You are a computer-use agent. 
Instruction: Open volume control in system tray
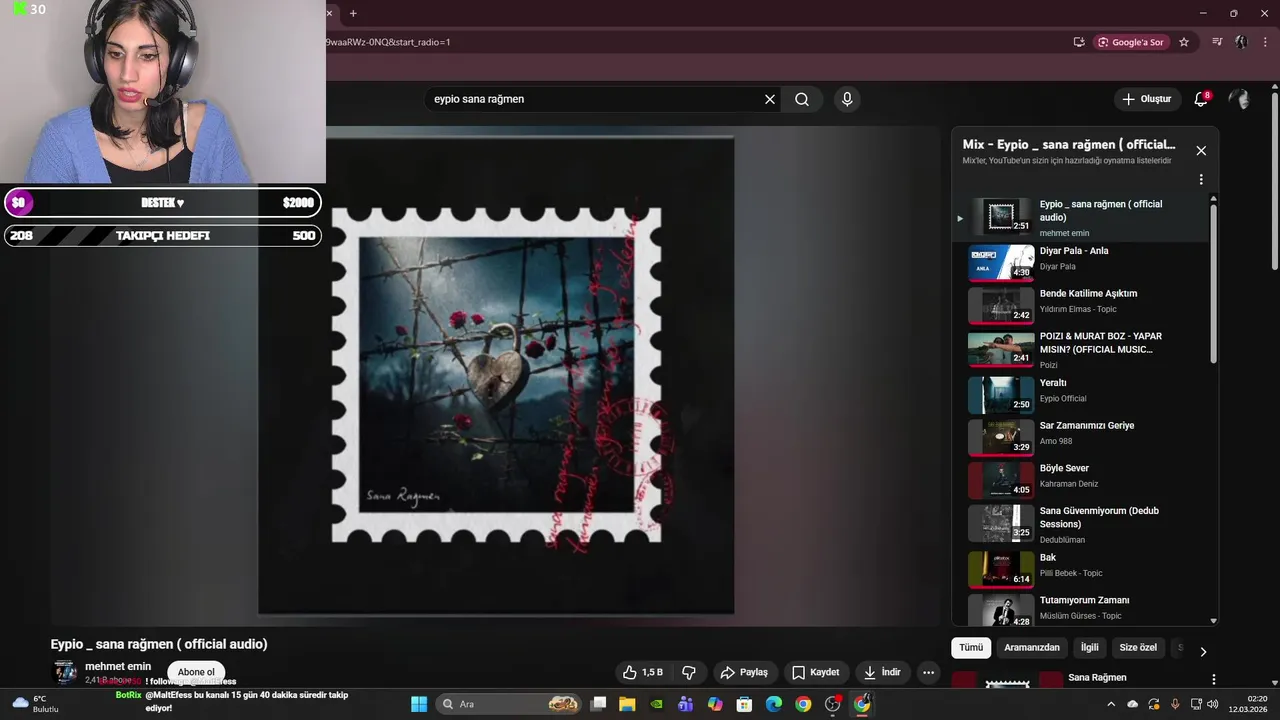1212,704
